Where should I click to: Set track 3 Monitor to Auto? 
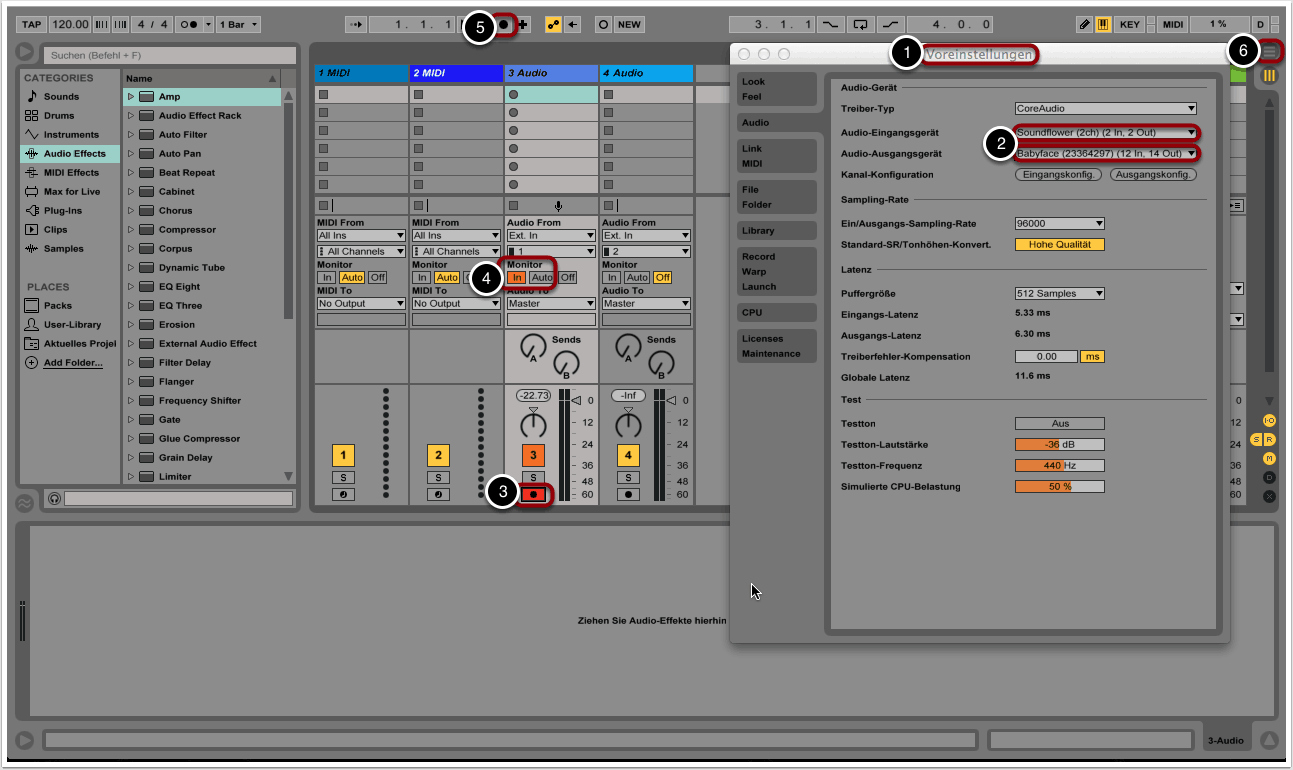(541, 278)
